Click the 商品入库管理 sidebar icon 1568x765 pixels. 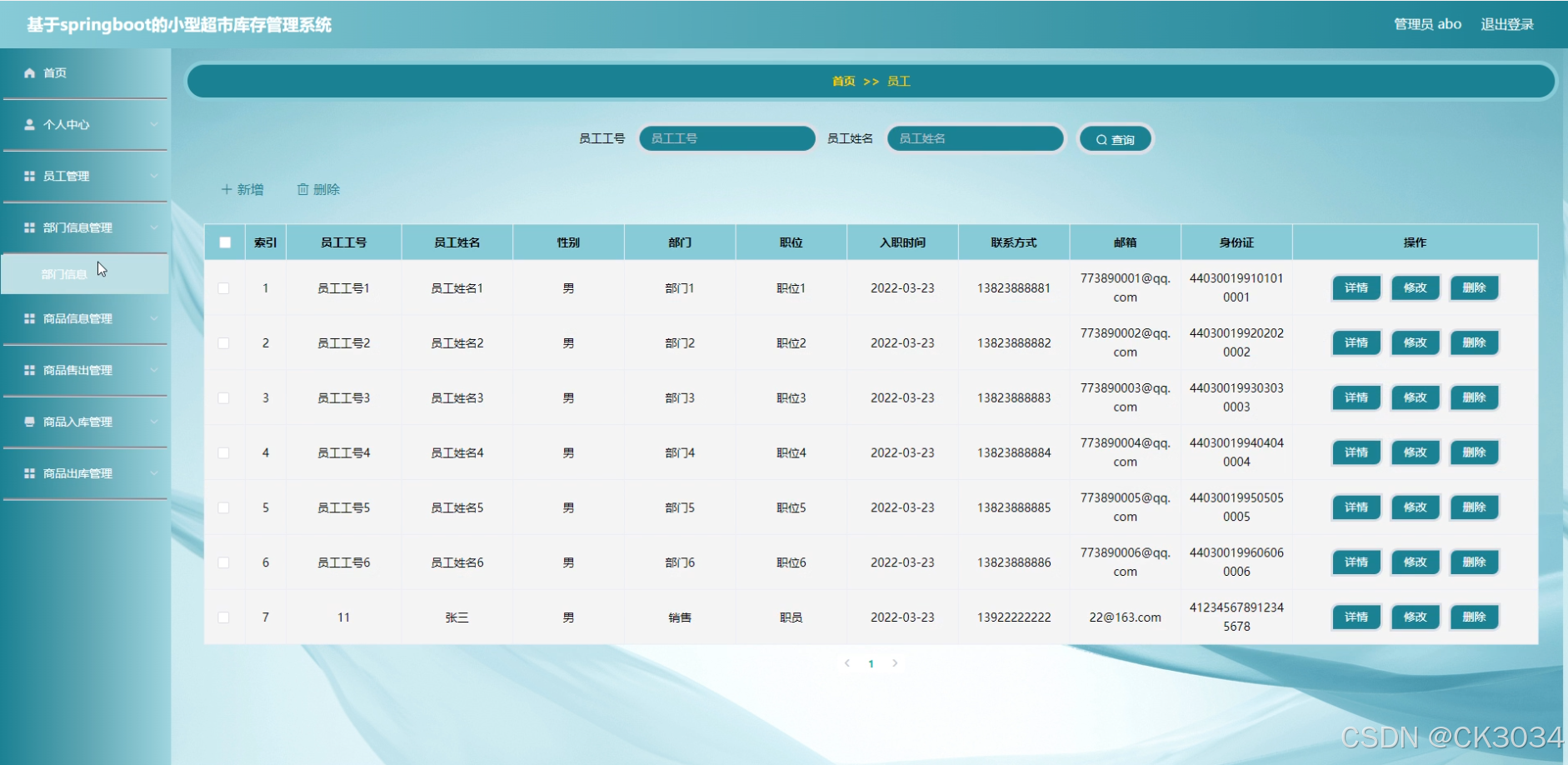click(29, 422)
